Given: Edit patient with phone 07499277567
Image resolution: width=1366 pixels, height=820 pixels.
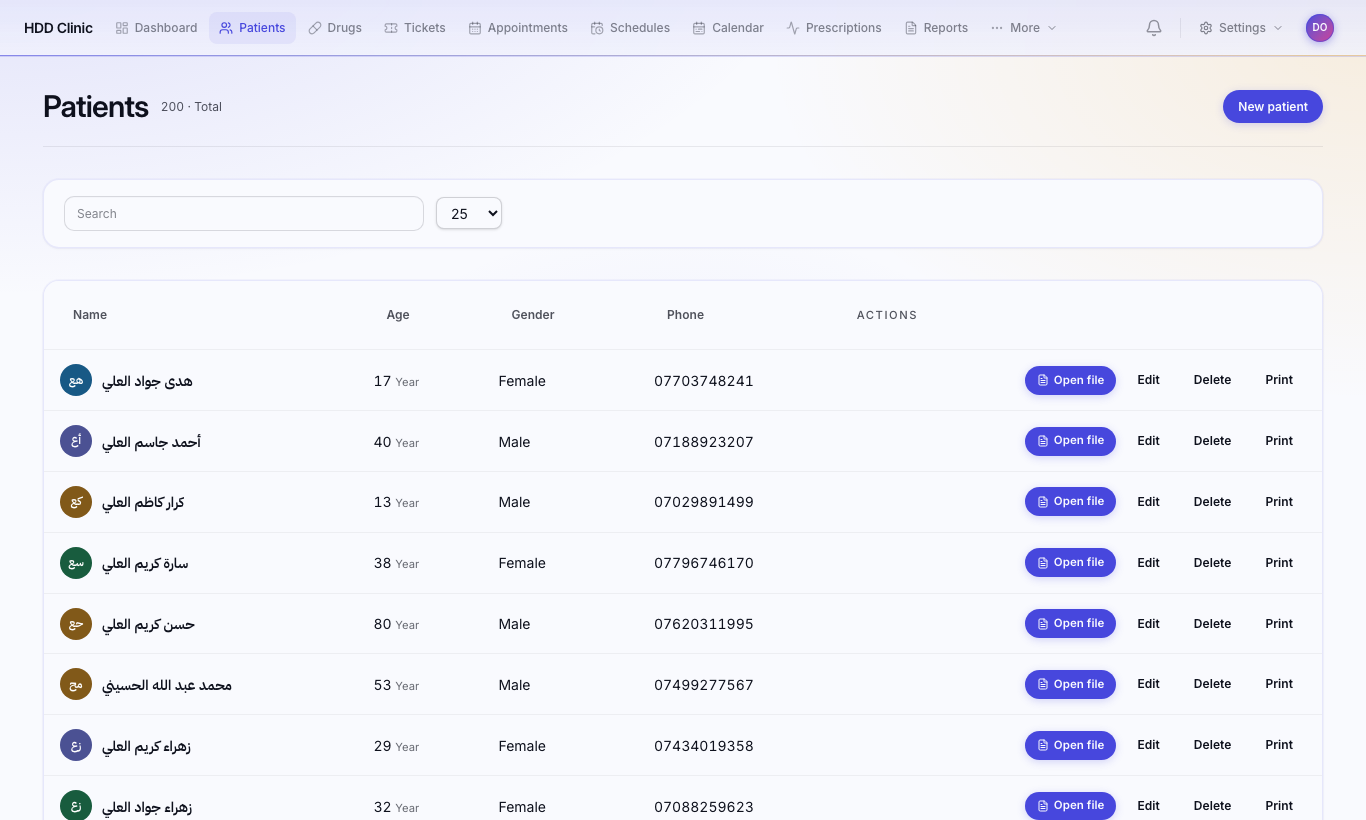Looking at the screenshot, I should tap(1148, 684).
